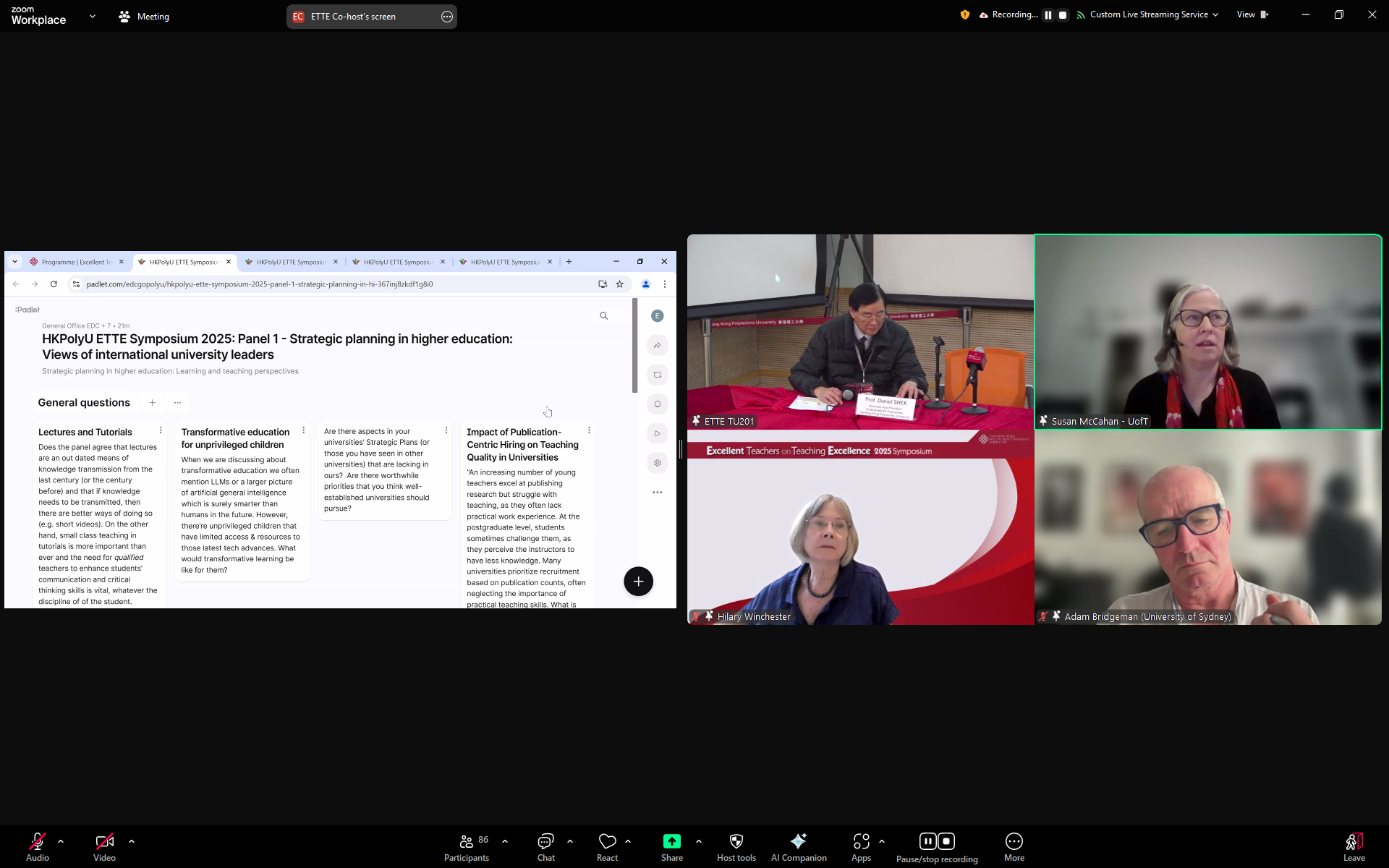Viewport: 1389px width, 868px height.
Task: Expand audio options arrow next to Audio
Action: pyautogui.click(x=61, y=841)
